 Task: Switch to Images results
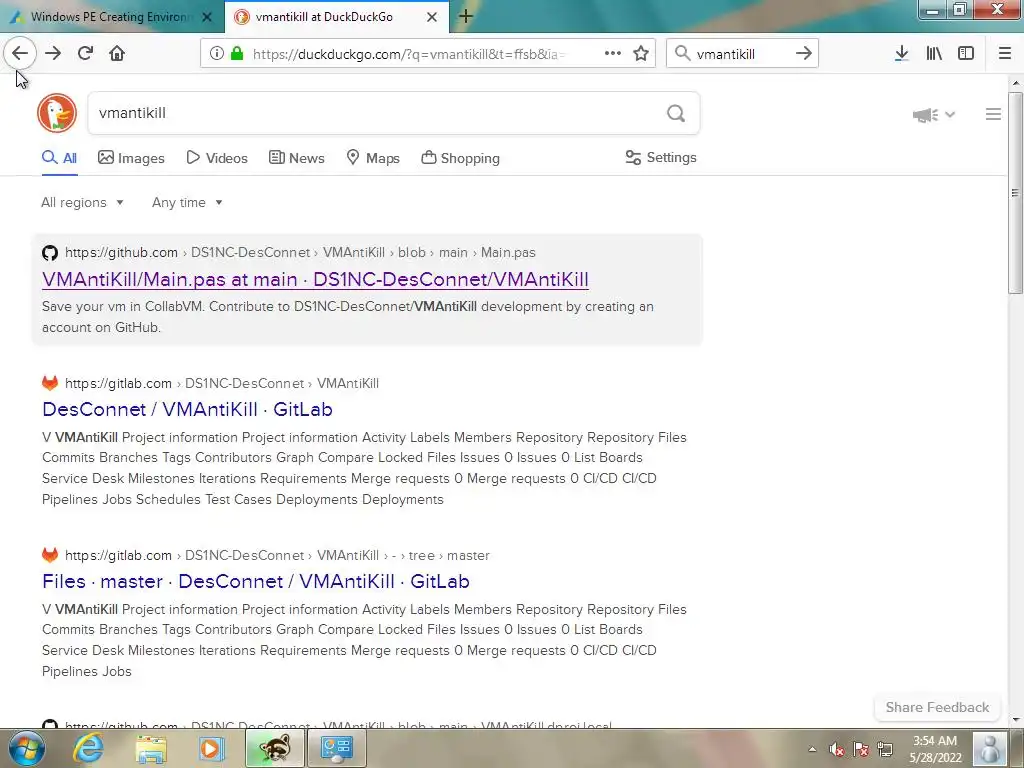131,158
